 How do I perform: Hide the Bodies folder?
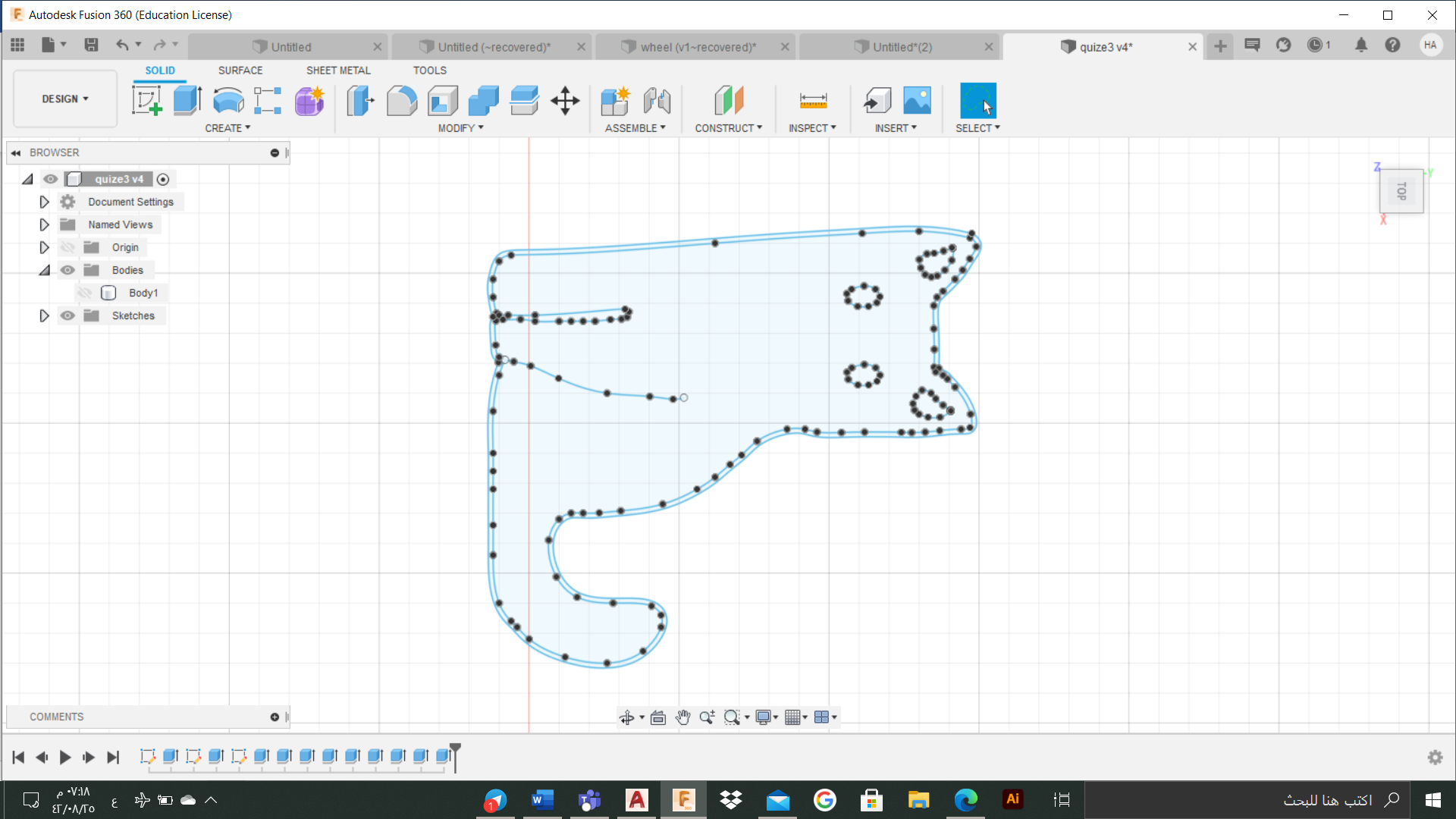click(67, 270)
